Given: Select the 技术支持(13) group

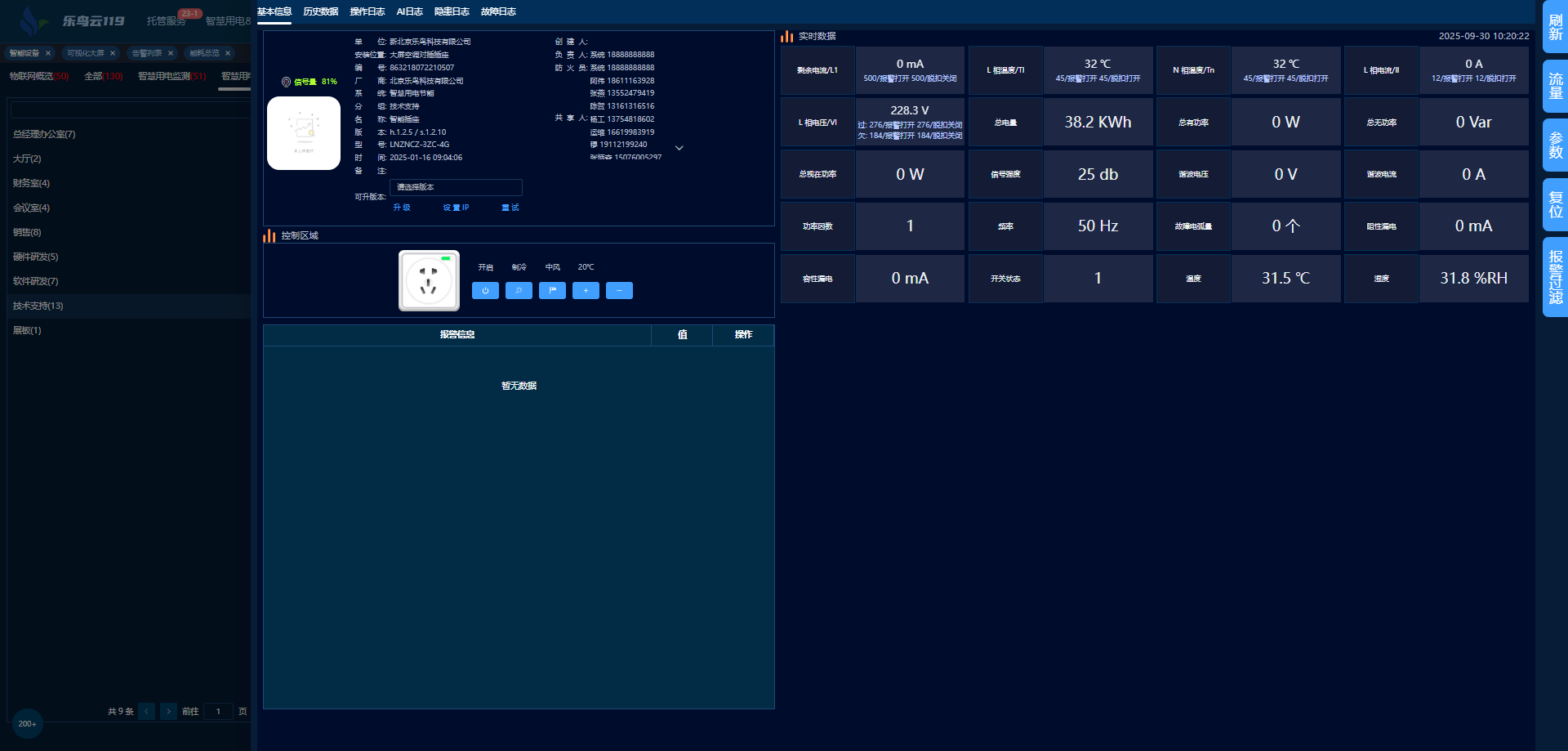Looking at the screenshot, I should click(x=38, y=306).
